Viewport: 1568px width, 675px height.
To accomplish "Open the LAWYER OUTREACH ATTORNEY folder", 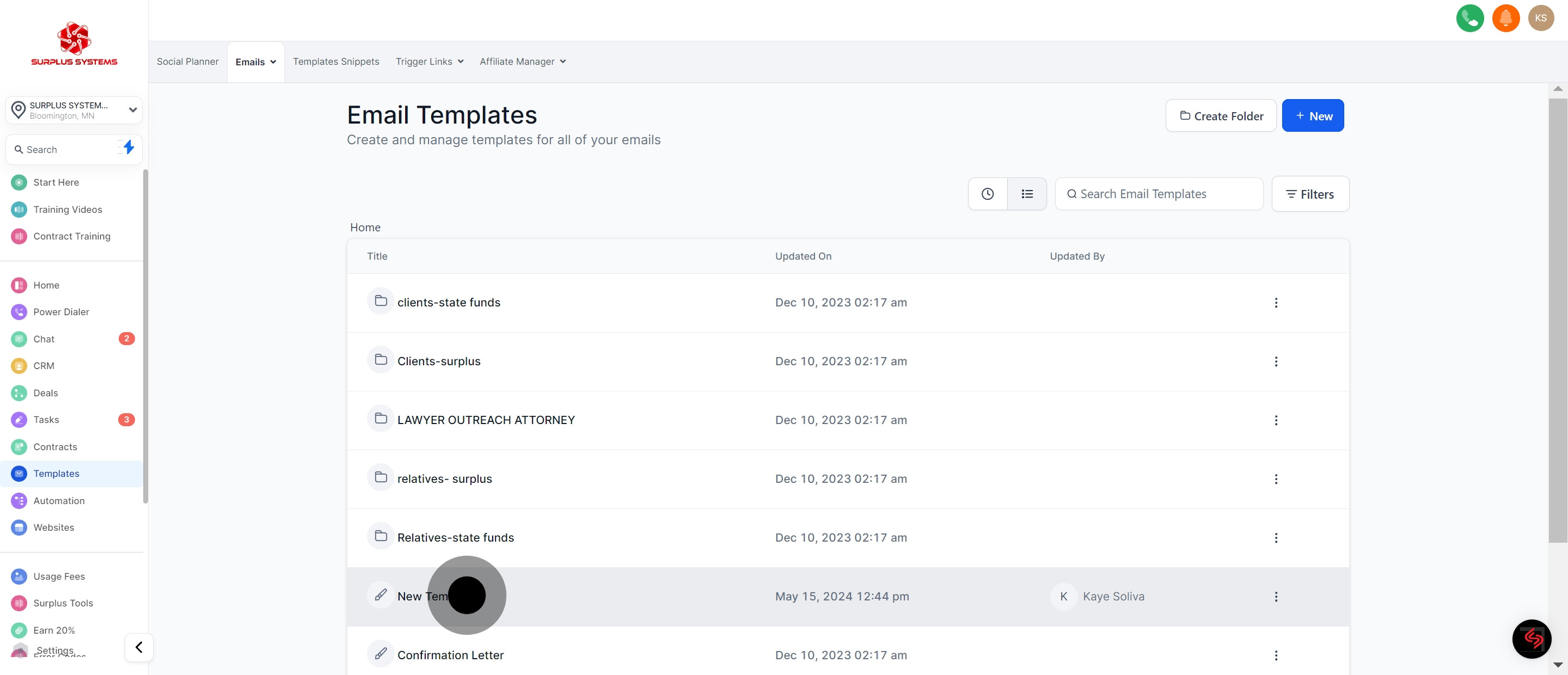I will (485, 420).
